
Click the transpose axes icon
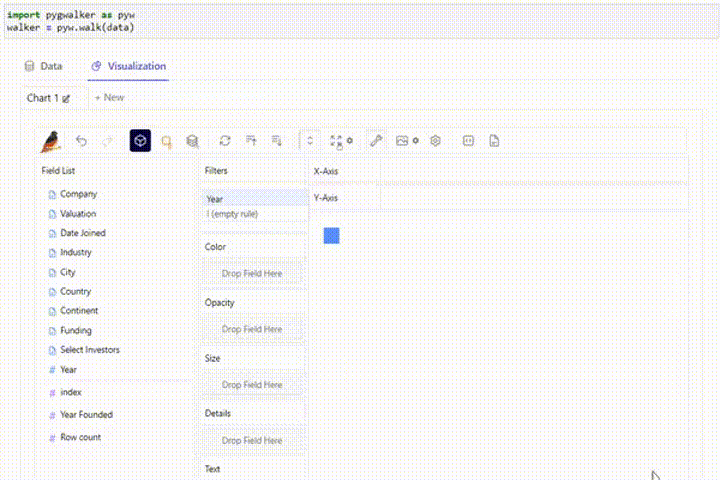[225, 141]
